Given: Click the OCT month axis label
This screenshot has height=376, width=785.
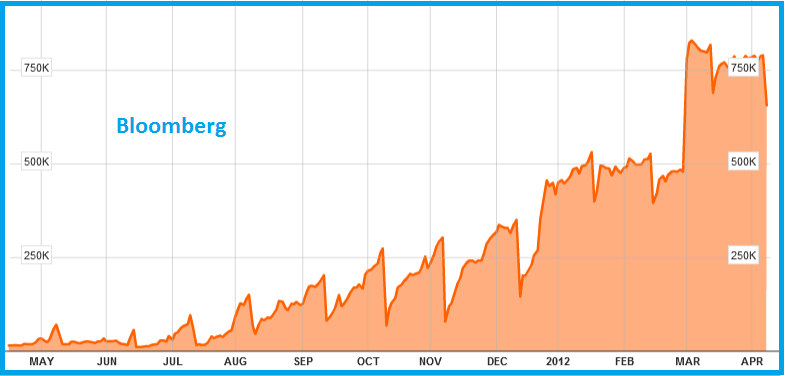Looking at the screenshot, I should [x=367, y=362].
